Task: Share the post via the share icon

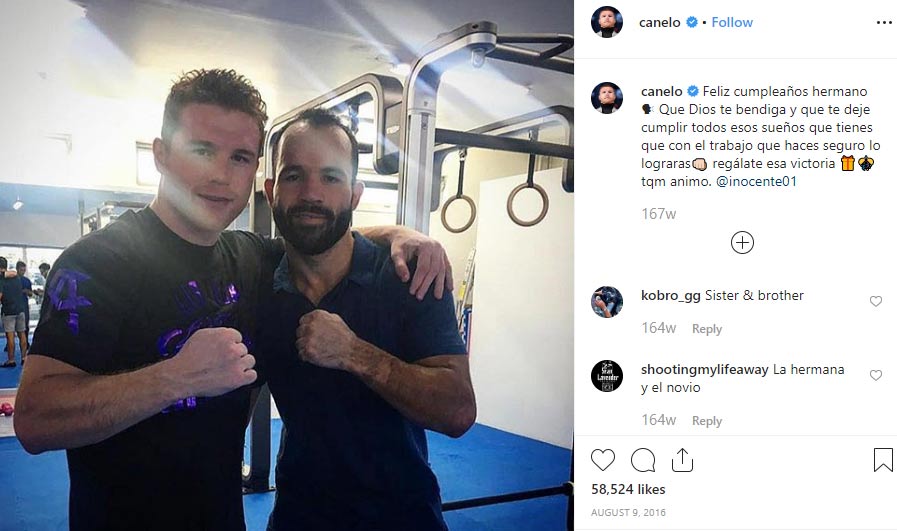Action: (x=682, y=460)
